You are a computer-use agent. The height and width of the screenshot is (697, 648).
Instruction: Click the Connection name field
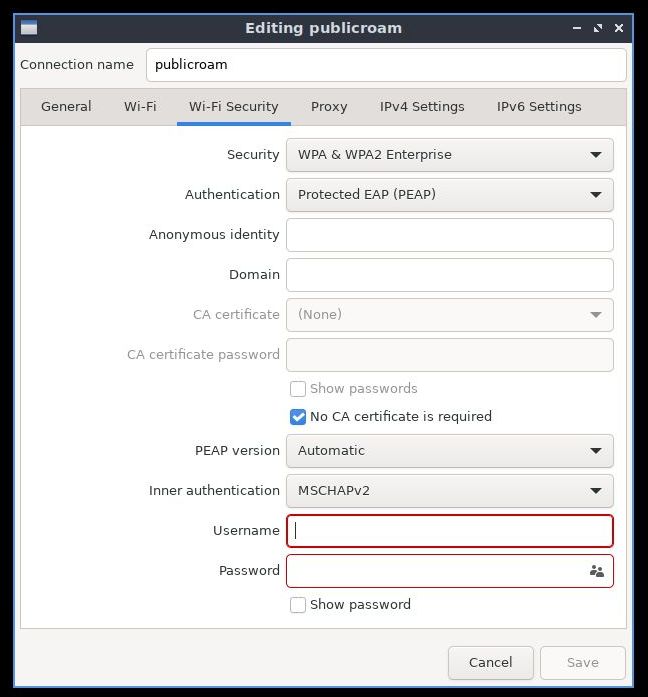click(x=386, y=65)
